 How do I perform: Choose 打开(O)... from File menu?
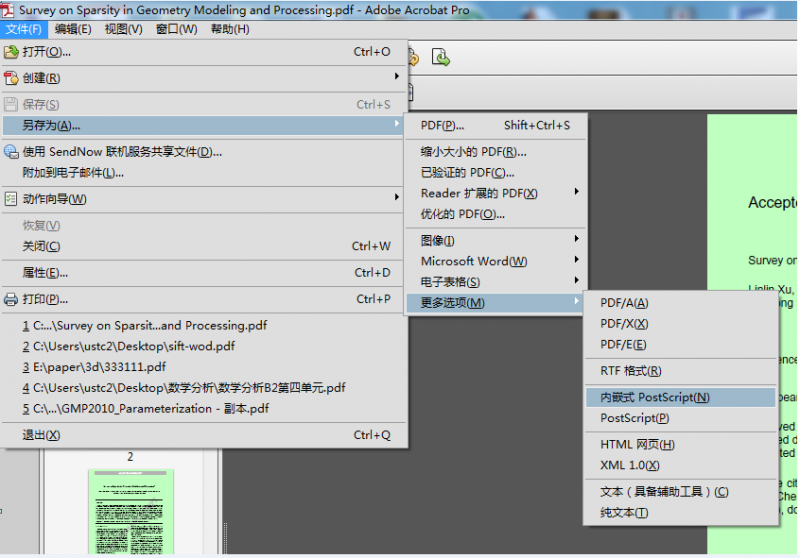[x=204, y=52]
